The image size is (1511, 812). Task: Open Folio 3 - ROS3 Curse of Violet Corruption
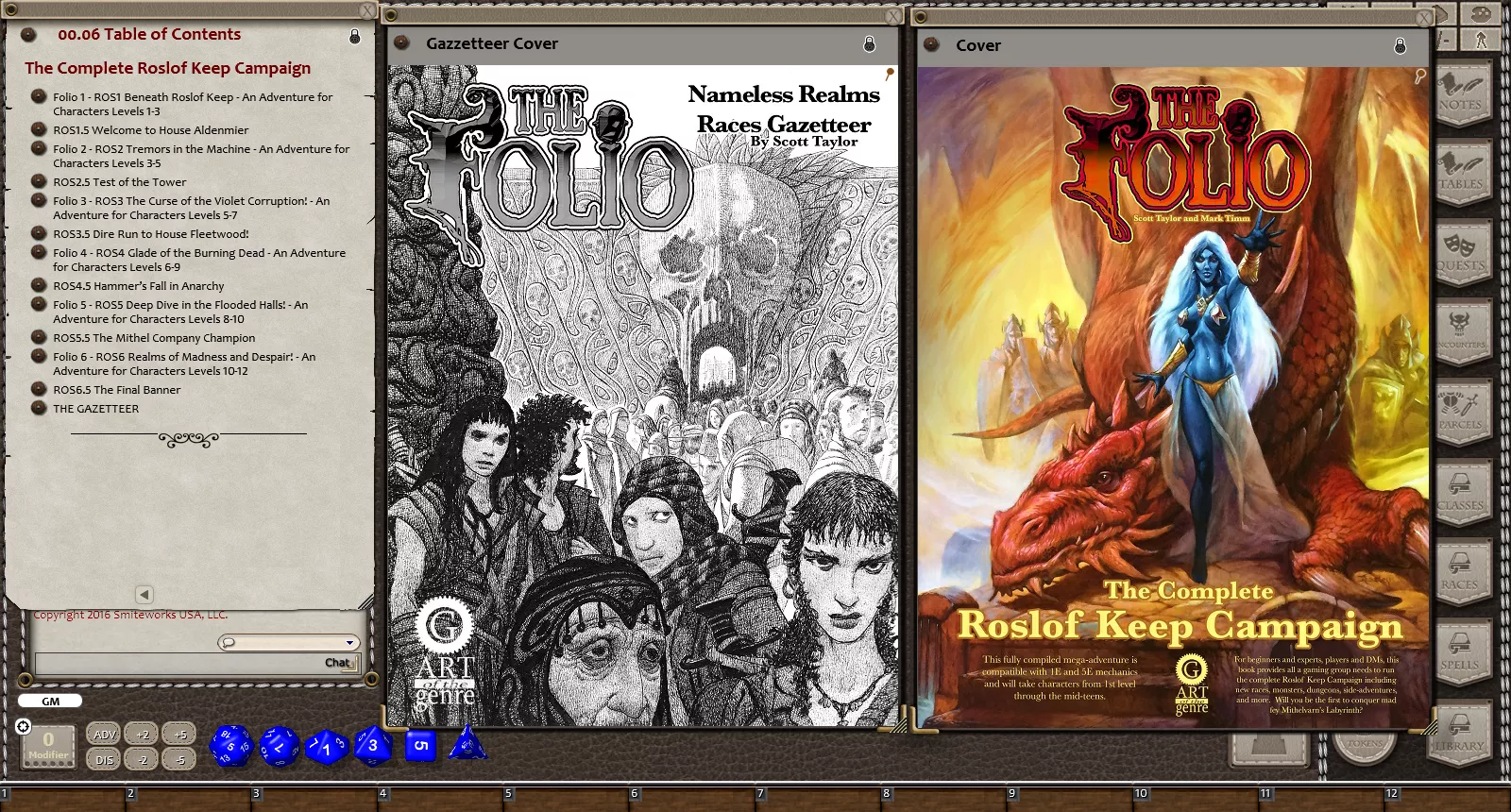(x=191, y=208)
